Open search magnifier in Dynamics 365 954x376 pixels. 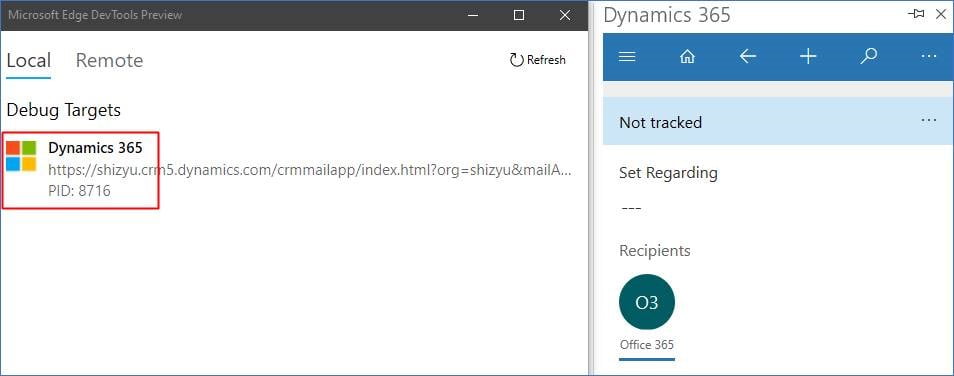coord(869,57)
